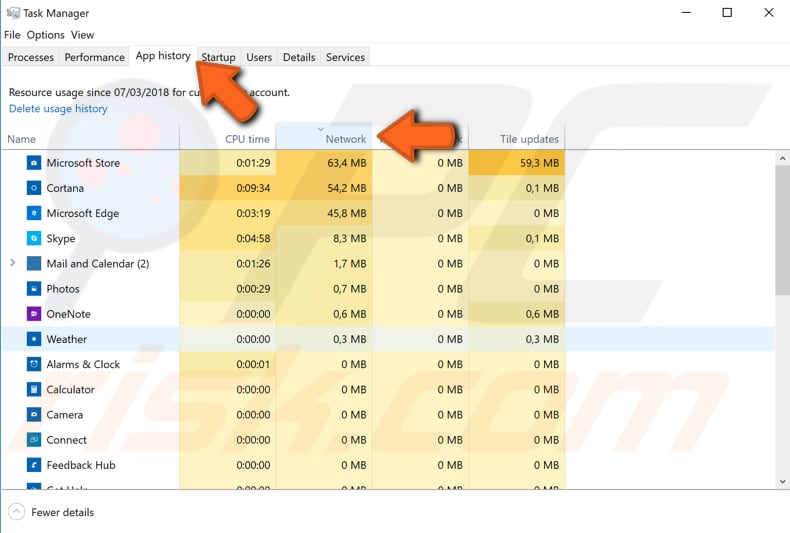Select the Microsoft Edge icon
Image resolution: width=790 pixels, height=533 pixels.
(x=34, y=213)
